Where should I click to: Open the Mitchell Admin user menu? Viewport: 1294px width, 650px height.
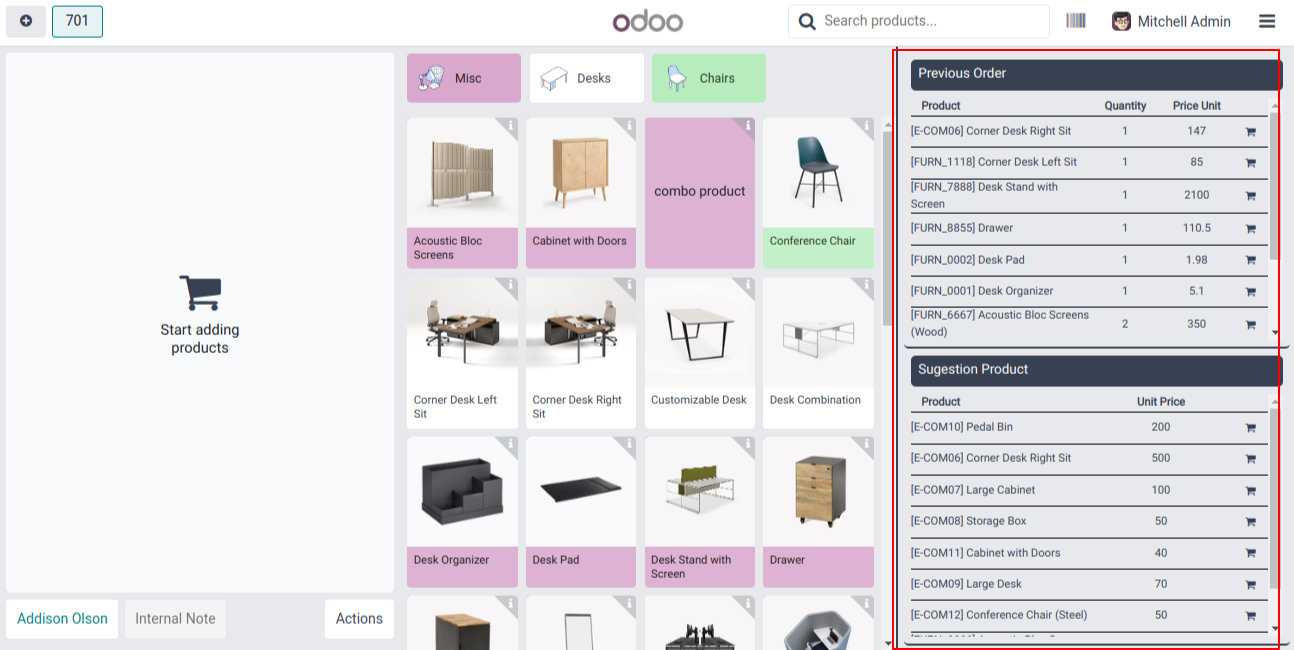1171,21
